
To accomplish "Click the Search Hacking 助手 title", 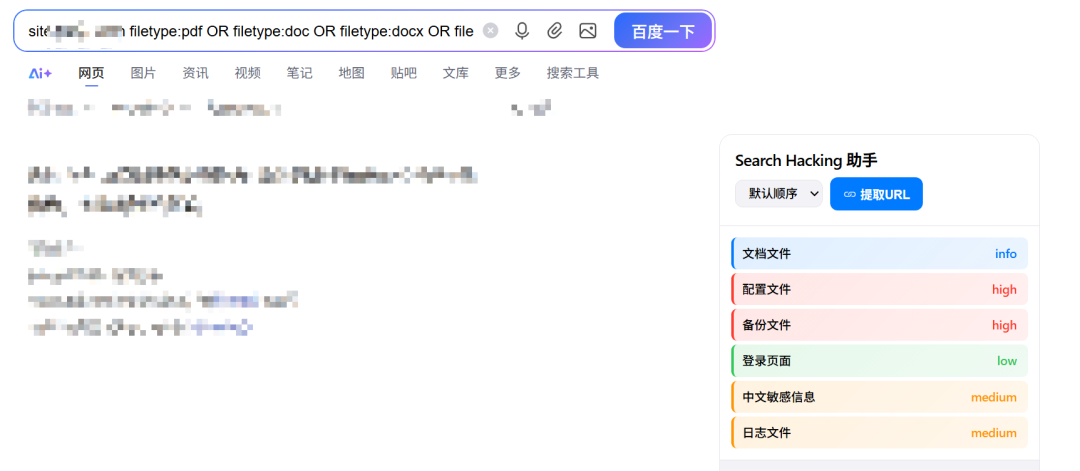I will (x=806, y=160).
